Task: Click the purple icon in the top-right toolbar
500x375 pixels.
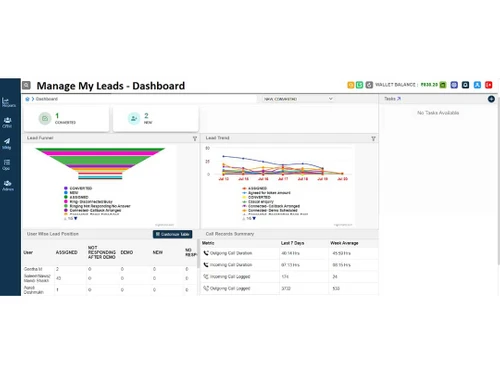Action: (x=454, y=85)
